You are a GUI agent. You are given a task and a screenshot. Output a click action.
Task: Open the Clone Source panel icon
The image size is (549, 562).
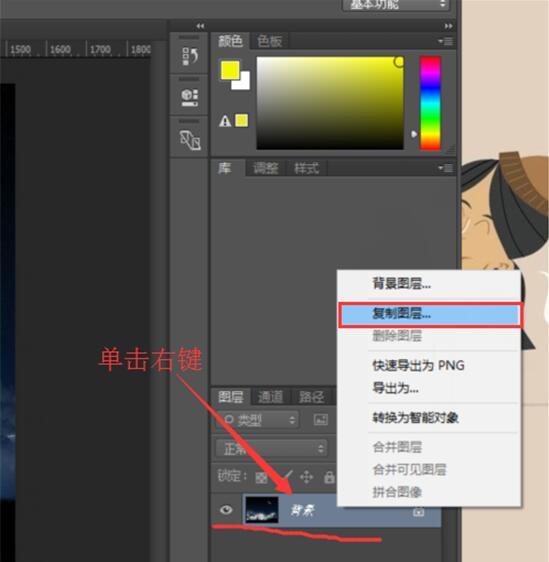click(190, 140)
